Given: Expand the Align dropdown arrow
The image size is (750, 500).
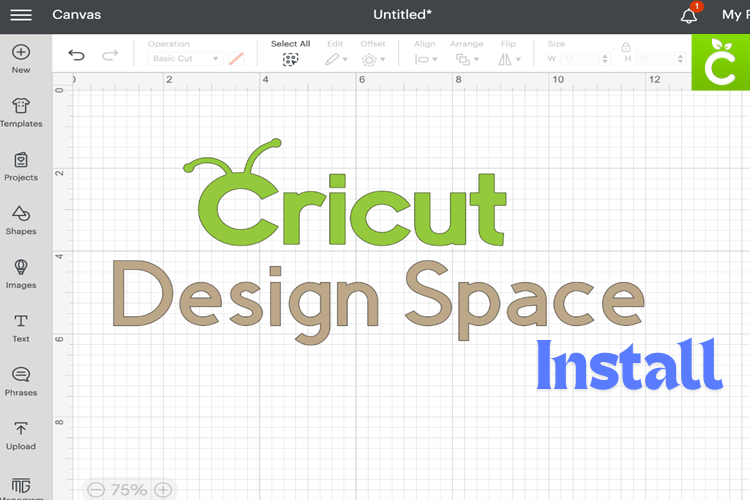Looking at the screenshot, I should click(x=435, y=60).
